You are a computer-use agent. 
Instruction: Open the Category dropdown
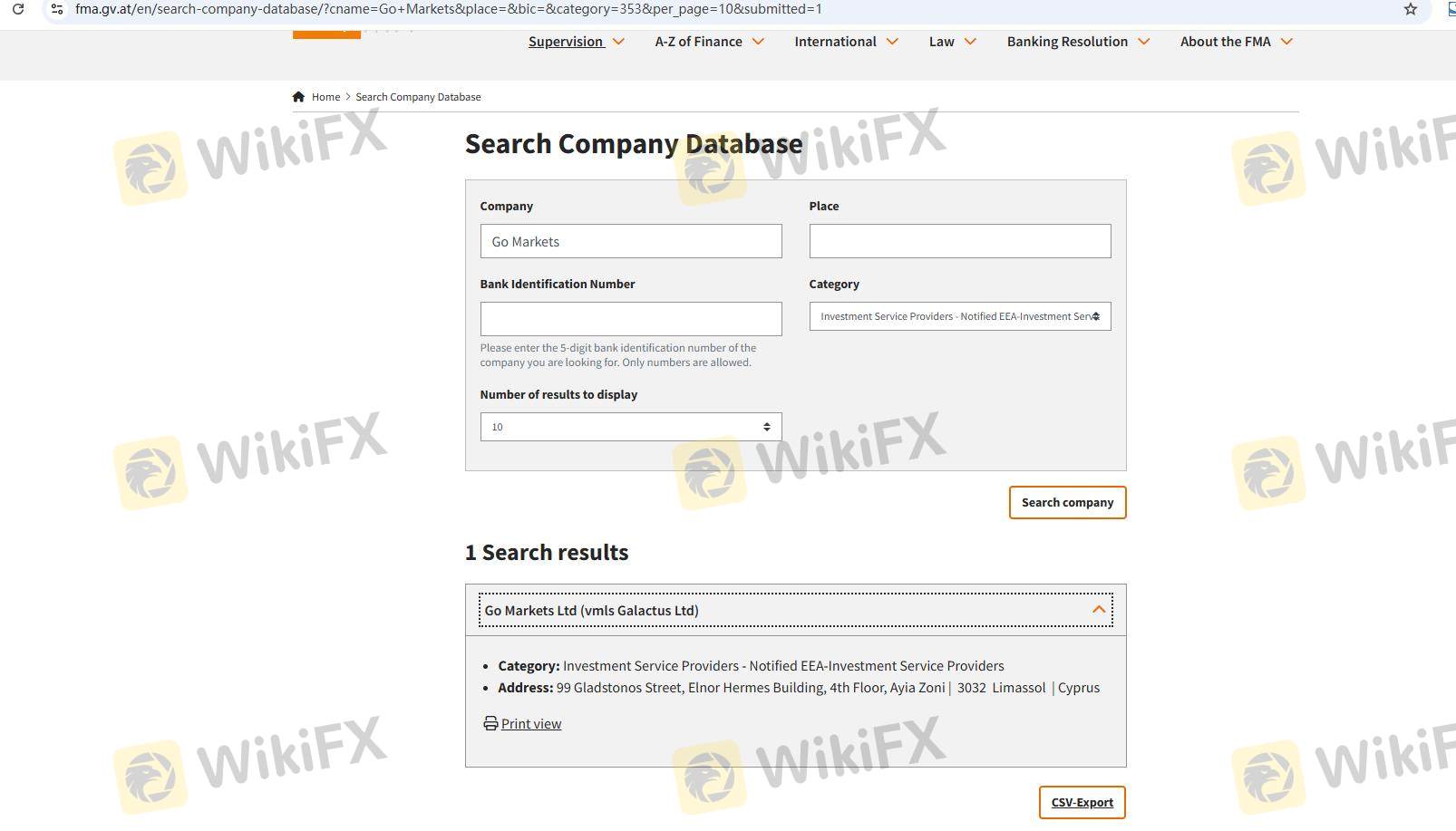point(959,316)
